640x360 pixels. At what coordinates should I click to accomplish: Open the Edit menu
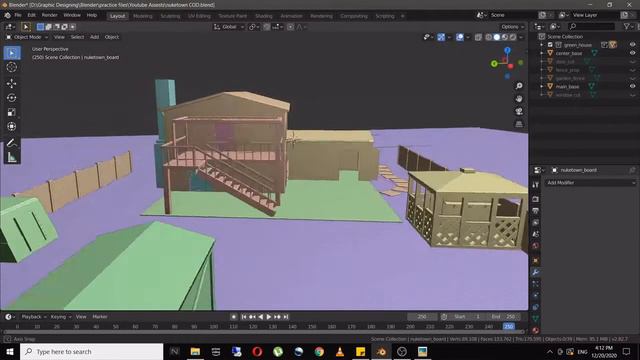pos(31,15)
